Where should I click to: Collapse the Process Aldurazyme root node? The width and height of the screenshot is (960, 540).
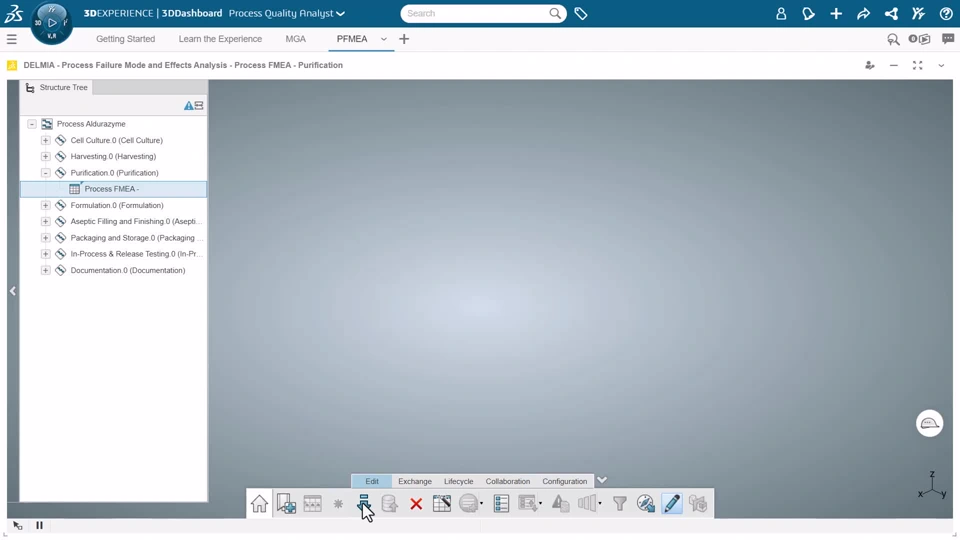32,124
